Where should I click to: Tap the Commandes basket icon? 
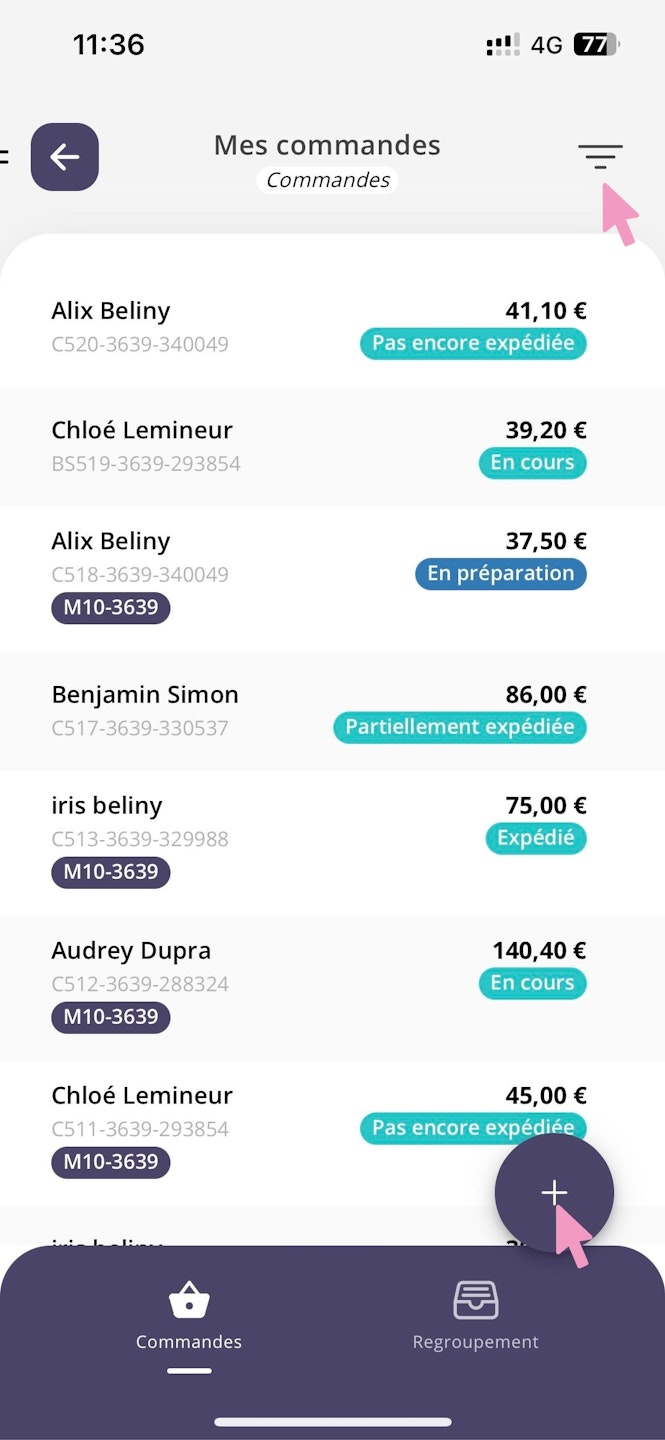[189, 1301]
